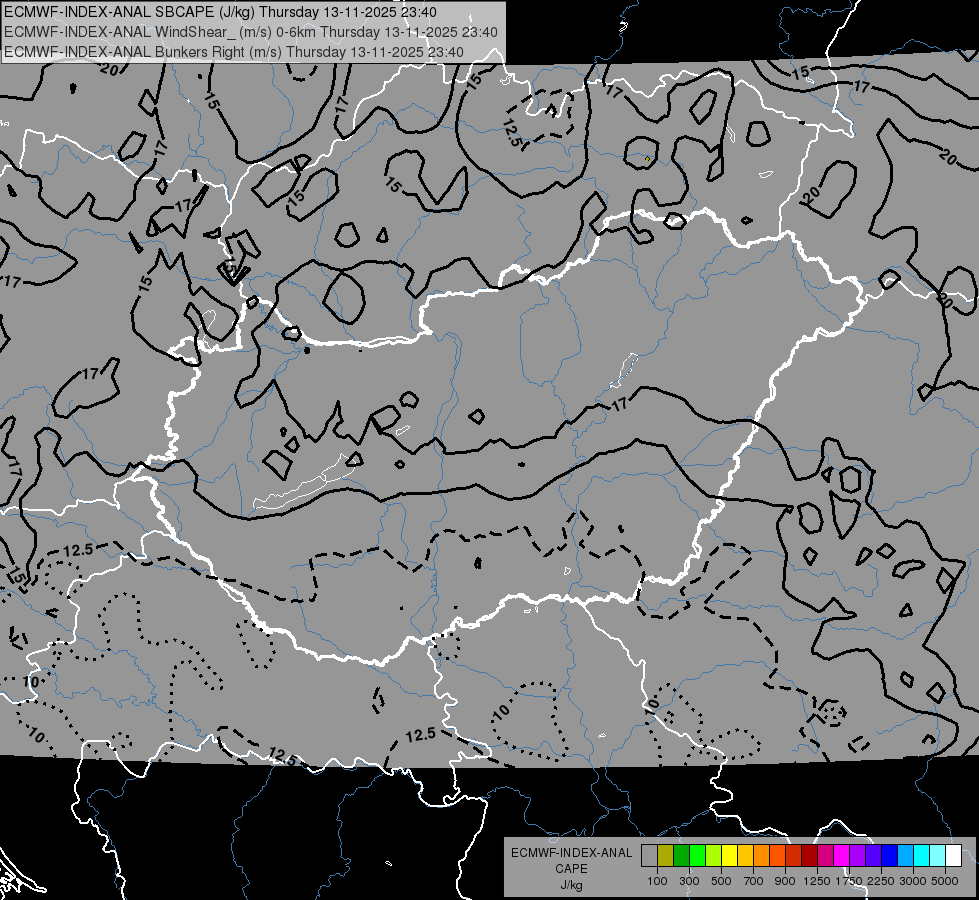The width and height of the screenshot is (979, 900).
Task: Click the legend value 700
Action: pos(754,881)
